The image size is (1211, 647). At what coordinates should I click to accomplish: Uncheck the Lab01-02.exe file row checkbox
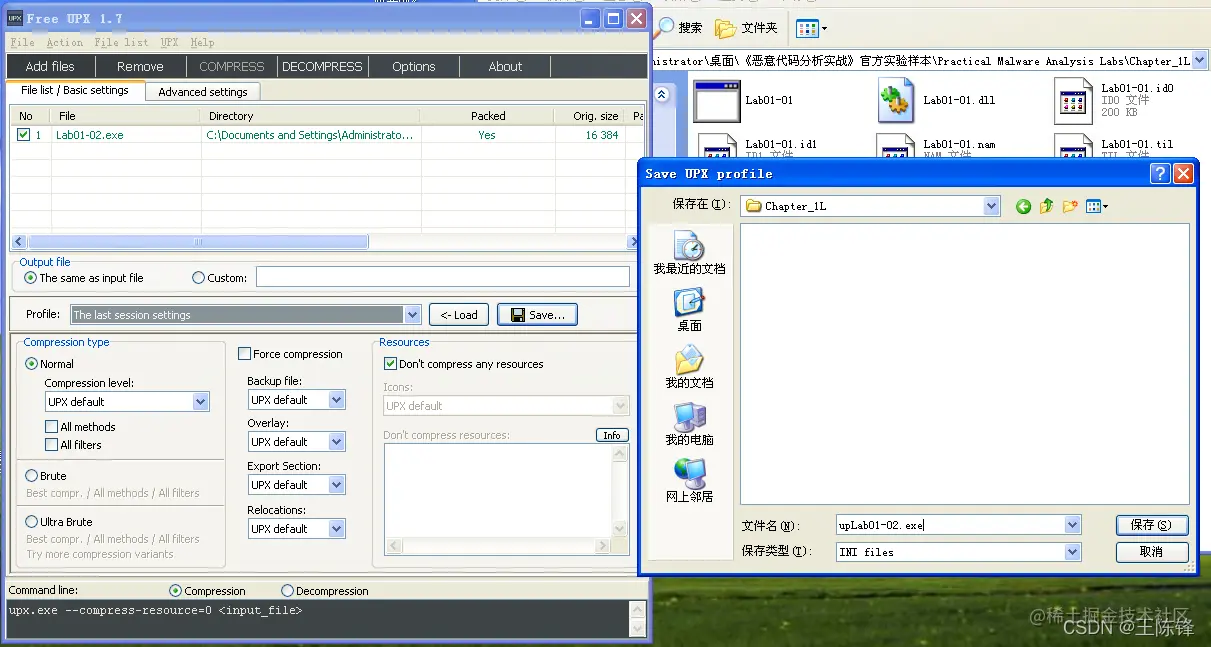pos(24,134)
